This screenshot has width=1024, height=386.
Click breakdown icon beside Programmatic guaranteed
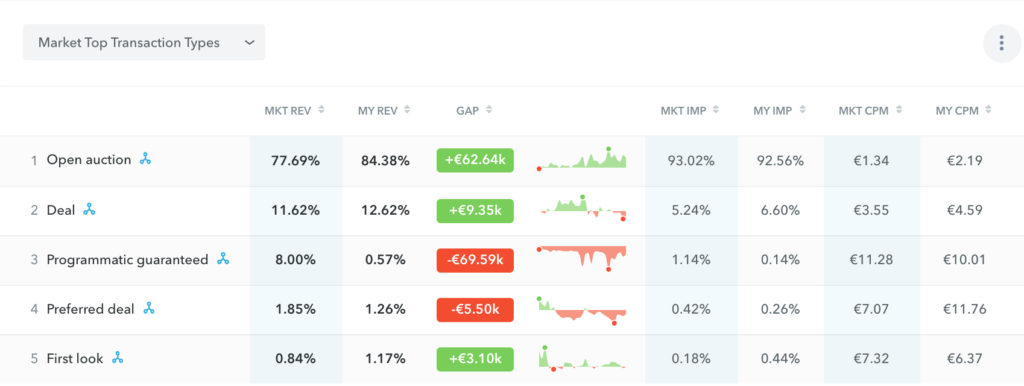click(x=223, y=259)
